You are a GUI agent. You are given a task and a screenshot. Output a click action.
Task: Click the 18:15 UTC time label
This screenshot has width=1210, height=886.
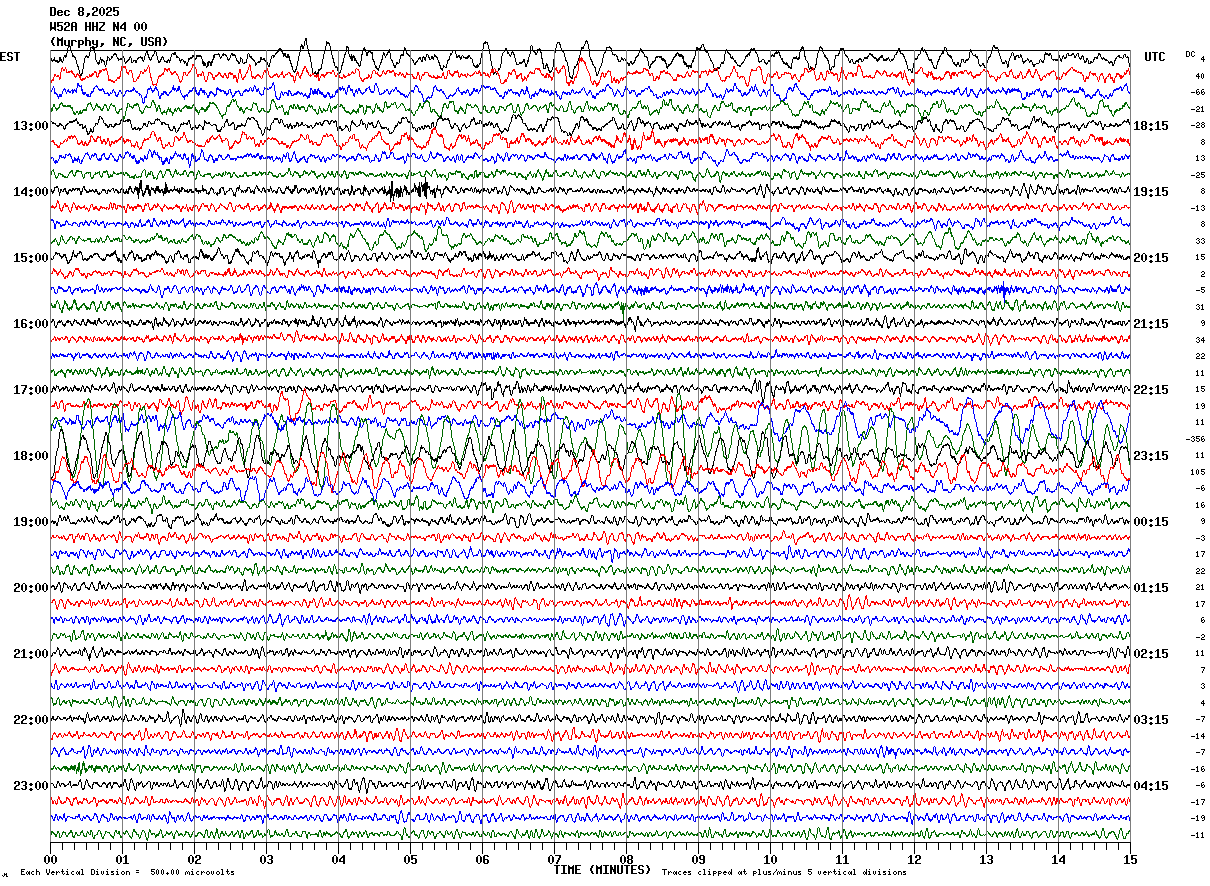click(x=1150, y=126)
